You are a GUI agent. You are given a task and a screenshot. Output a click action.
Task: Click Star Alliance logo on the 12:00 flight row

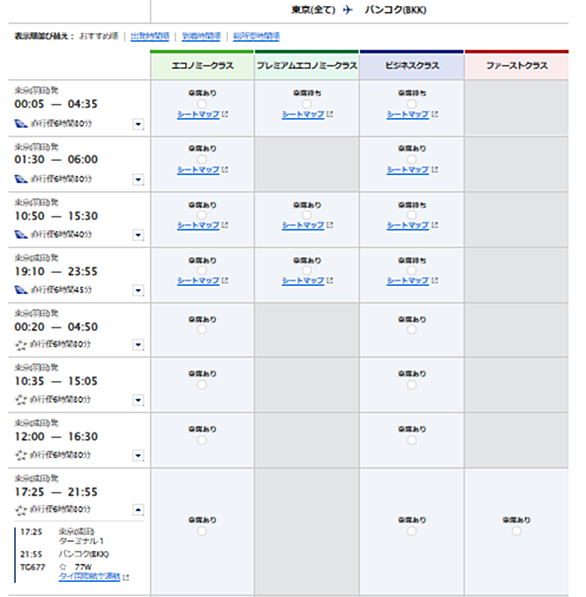(21, 455)
